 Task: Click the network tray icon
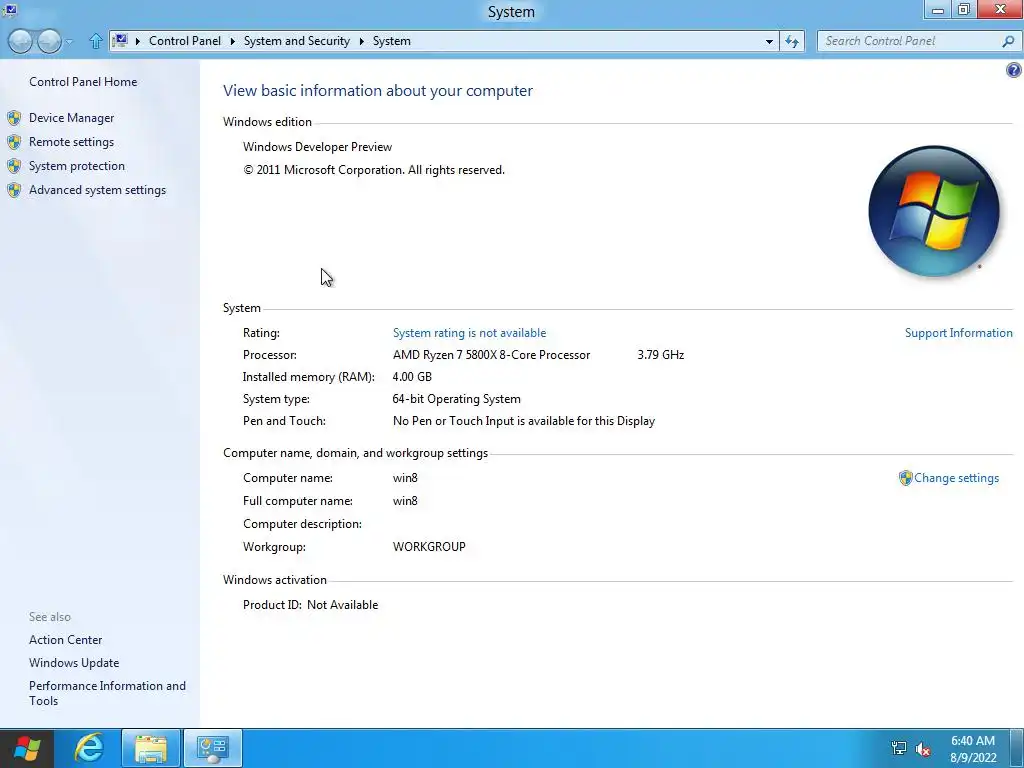pos(899,748)
